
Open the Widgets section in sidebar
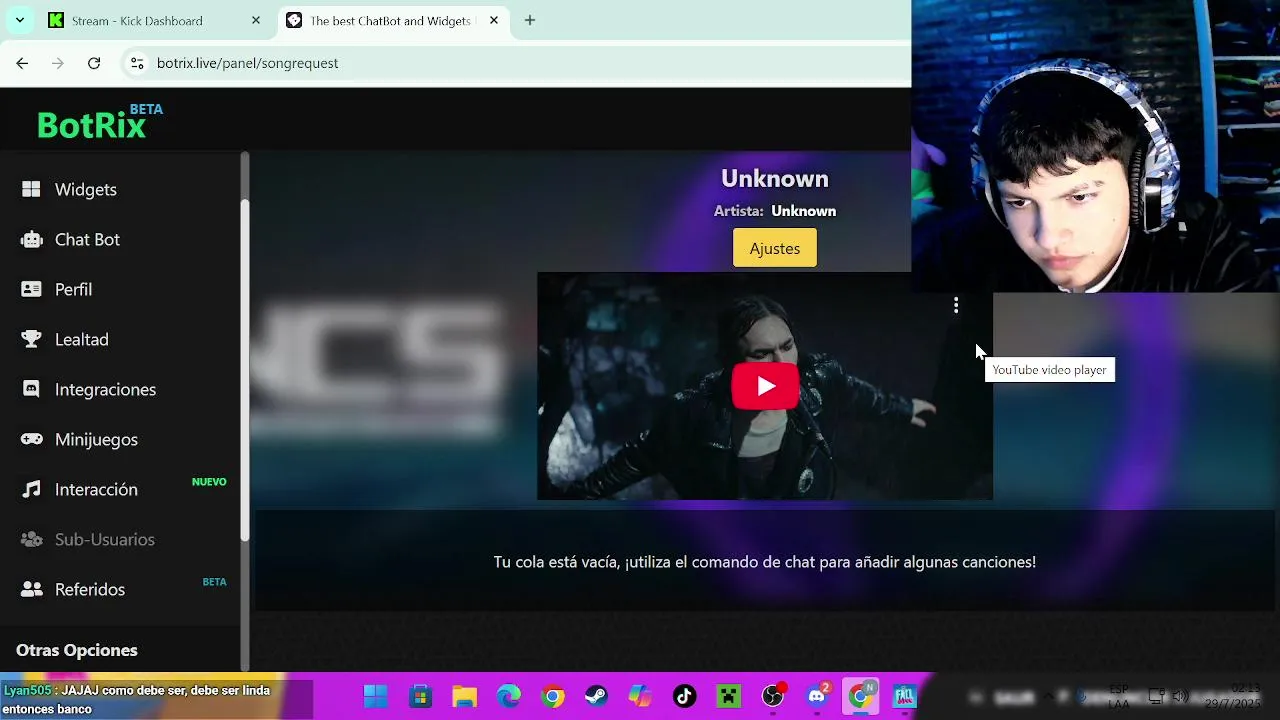tap(85, 189)
